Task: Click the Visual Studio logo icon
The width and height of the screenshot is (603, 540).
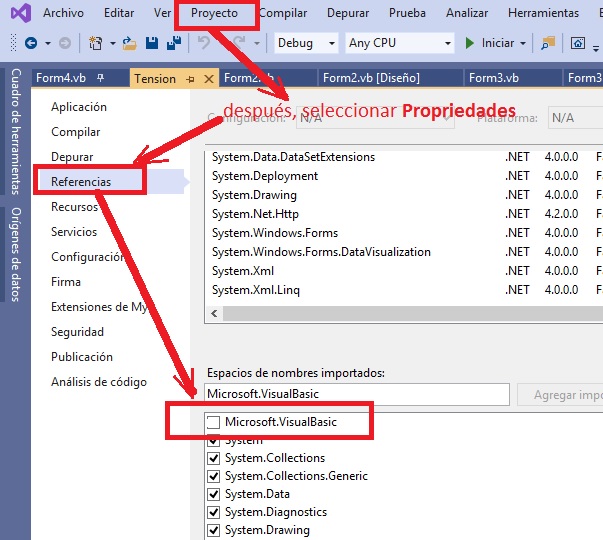Action: pos(20,13)
